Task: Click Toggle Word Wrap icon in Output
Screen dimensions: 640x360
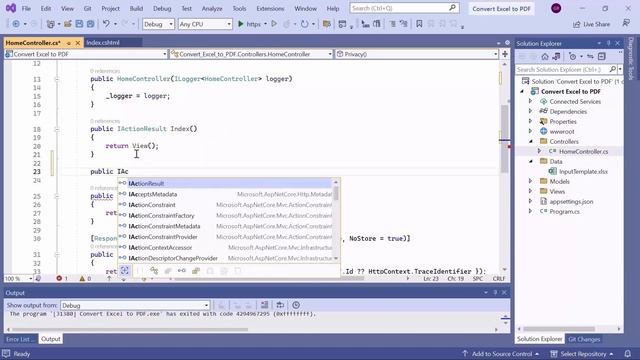Action: coord(280,305)
